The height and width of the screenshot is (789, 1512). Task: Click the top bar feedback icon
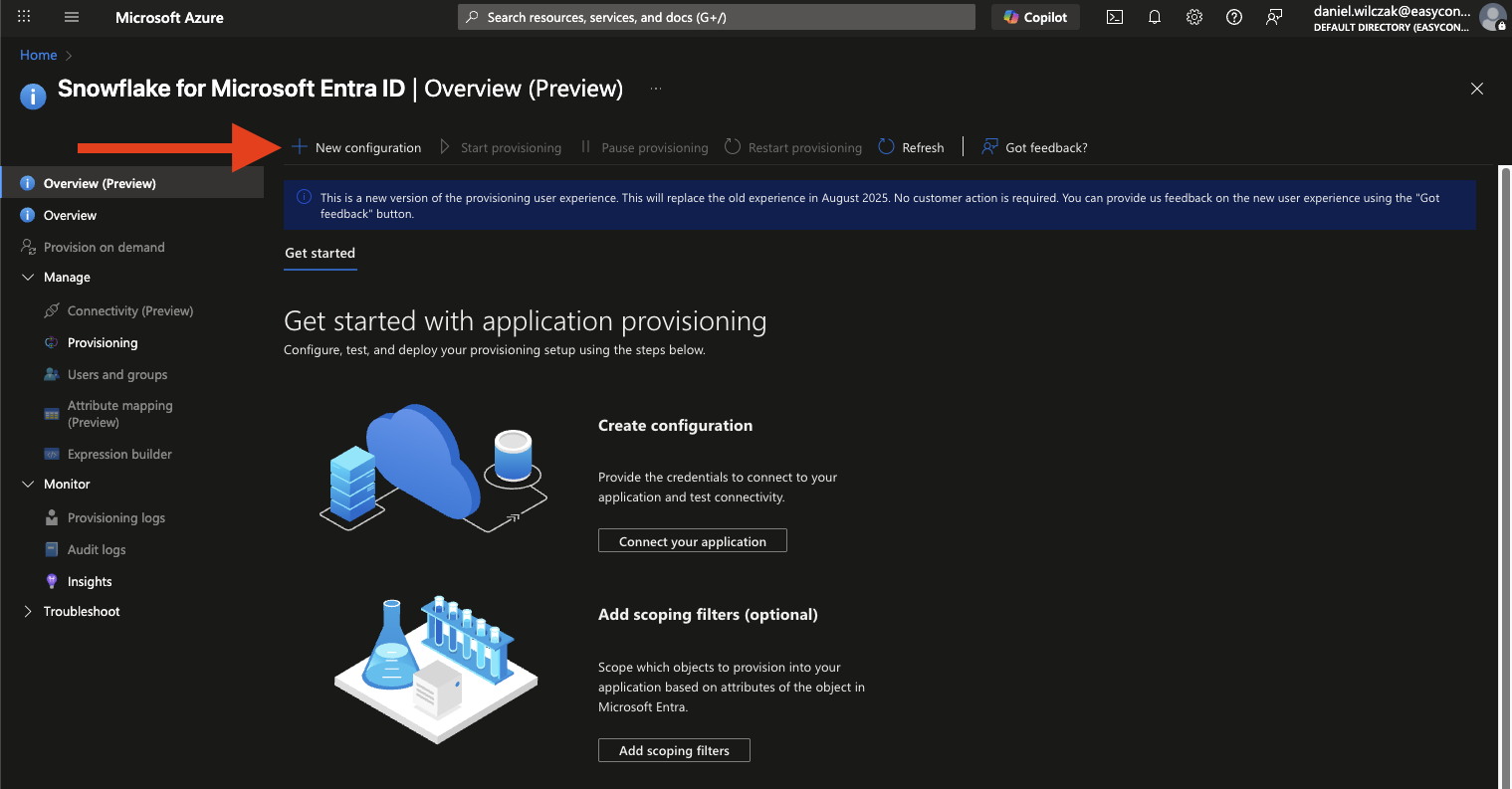1274,17
